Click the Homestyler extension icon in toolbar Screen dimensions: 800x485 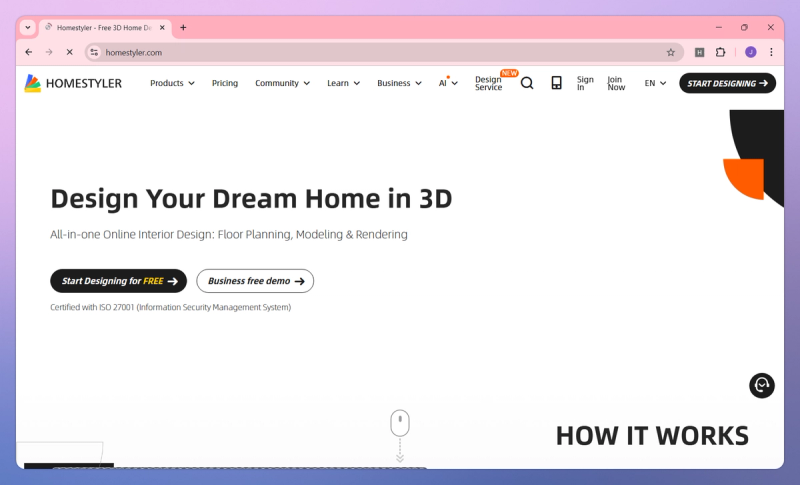click(699, 52)
